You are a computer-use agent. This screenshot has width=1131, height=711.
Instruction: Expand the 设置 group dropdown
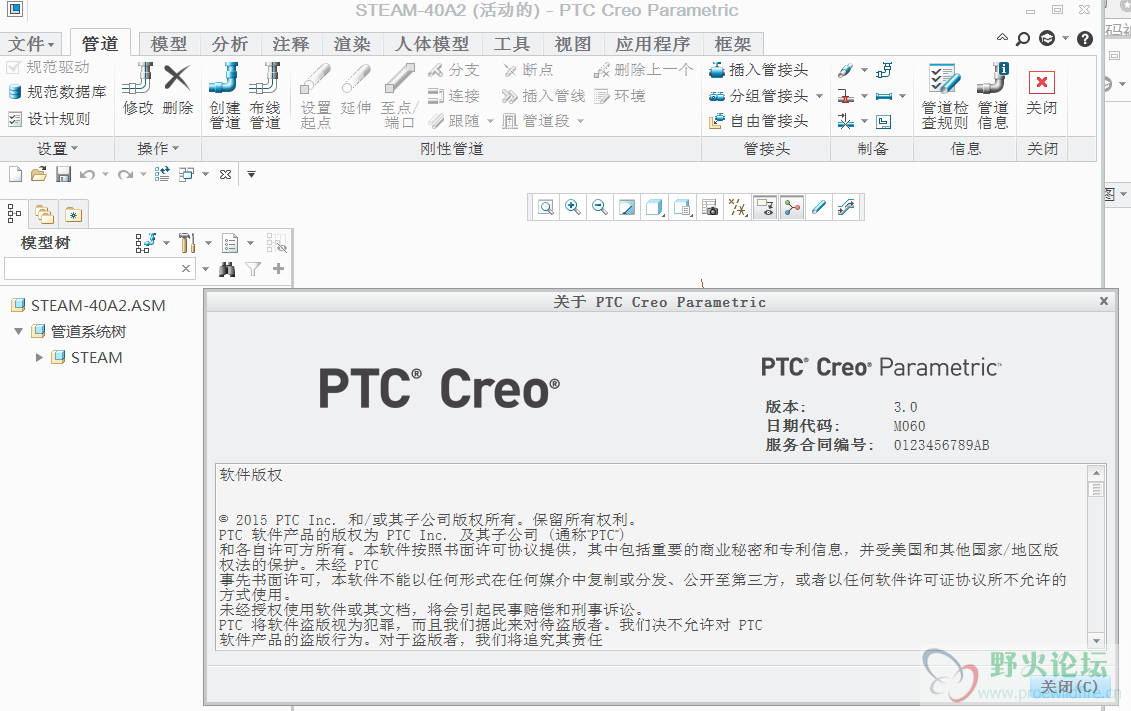(x=57, y=149)
